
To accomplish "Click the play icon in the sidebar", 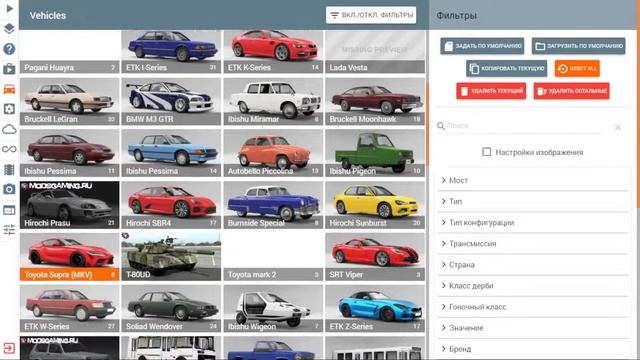I will pos(9,9).
